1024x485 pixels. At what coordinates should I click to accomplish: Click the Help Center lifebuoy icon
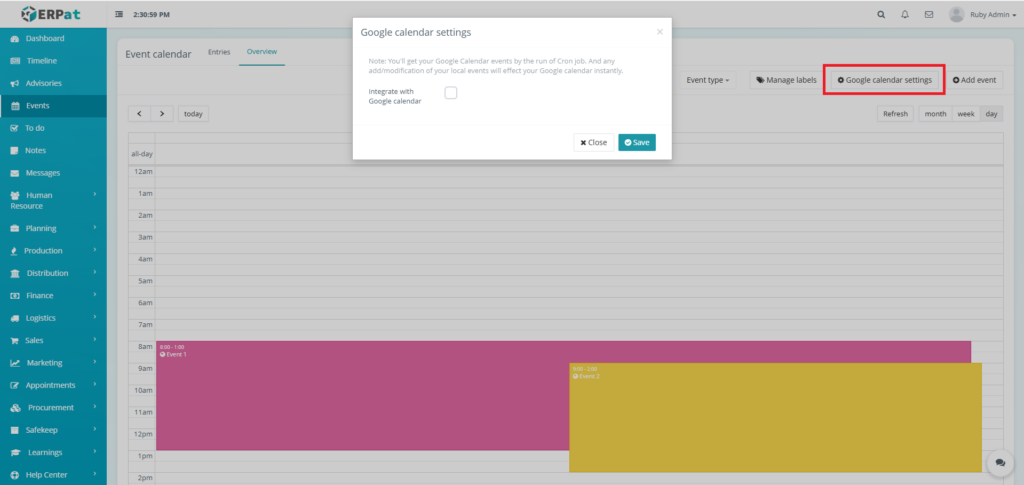click(15, 475)
